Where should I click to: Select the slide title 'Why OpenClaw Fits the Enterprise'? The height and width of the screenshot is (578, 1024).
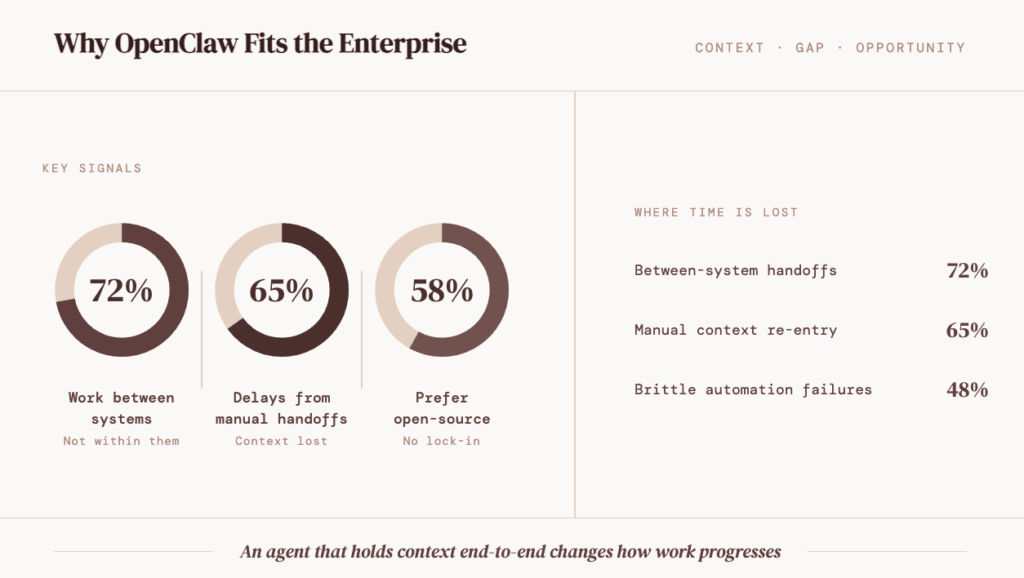coord(260,45)
